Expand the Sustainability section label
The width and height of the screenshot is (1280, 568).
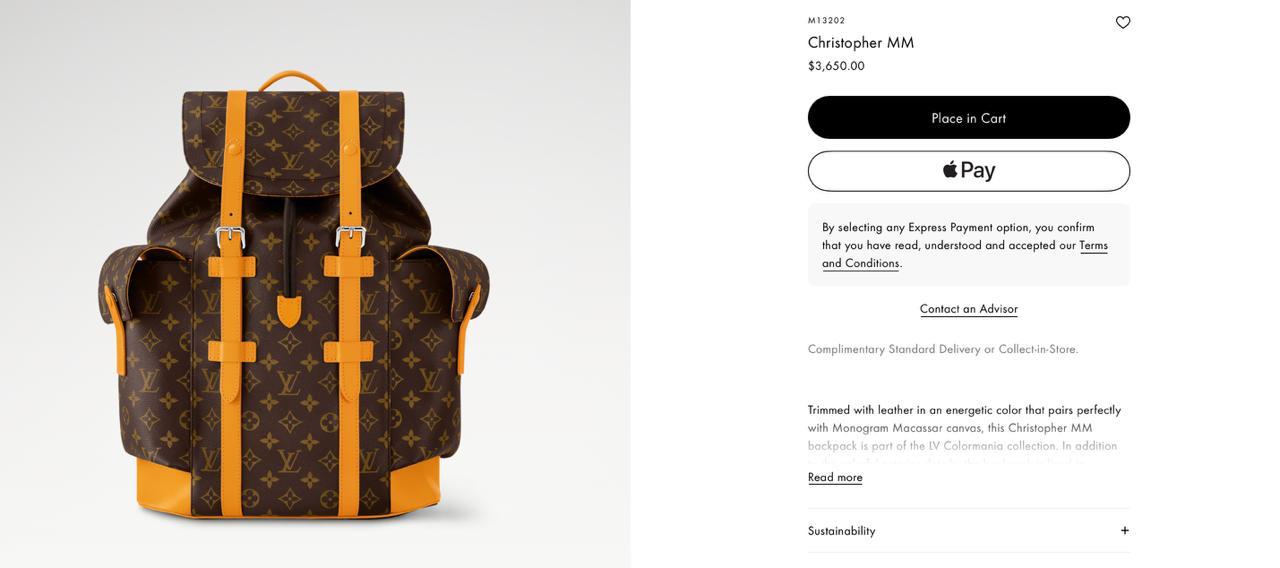[842, 531]
